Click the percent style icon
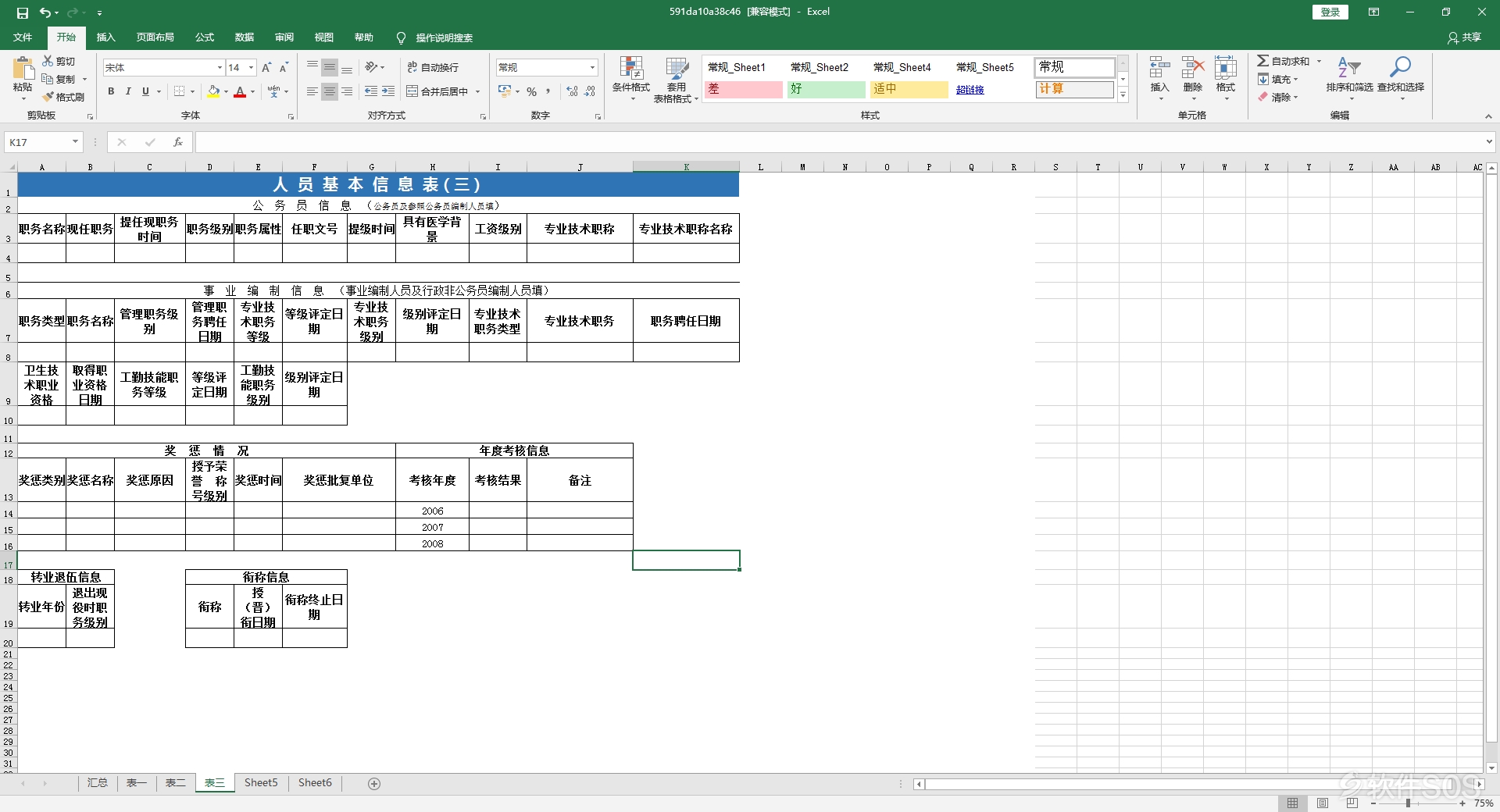1500x812 pixels. point(532,91)
